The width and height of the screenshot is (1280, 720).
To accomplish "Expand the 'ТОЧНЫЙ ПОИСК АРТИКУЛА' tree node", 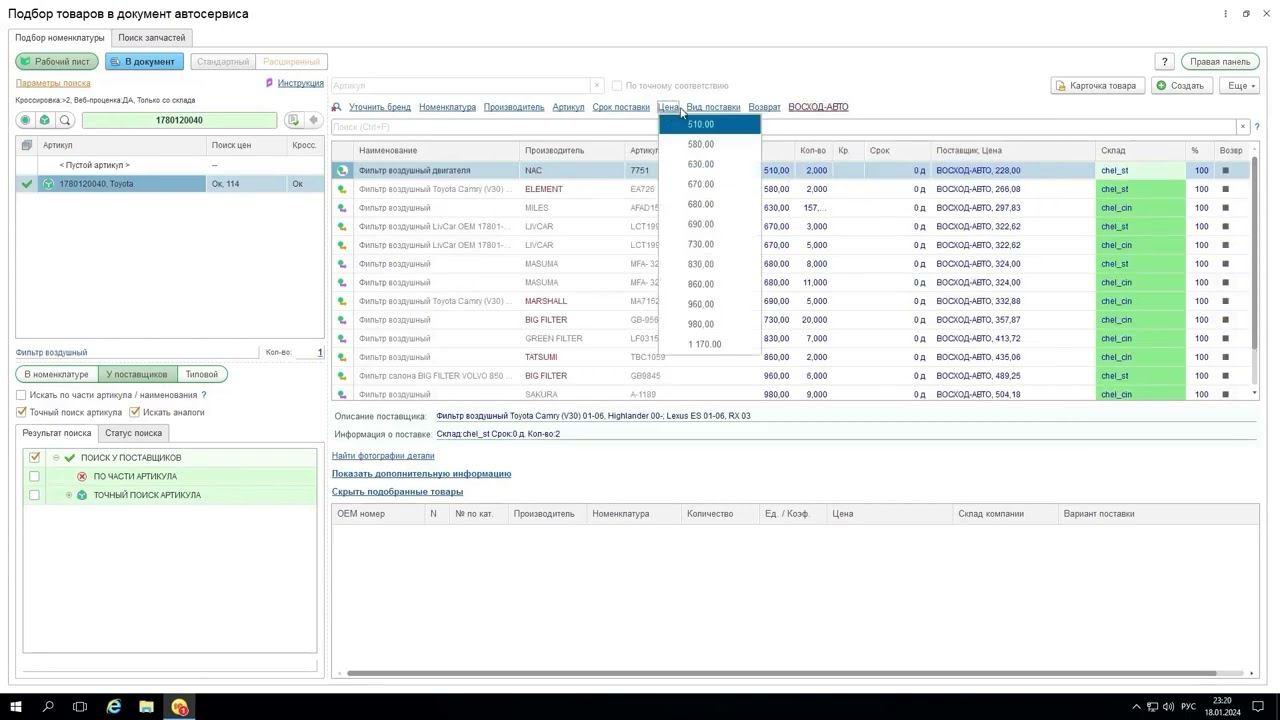I will tap(69, 496).
